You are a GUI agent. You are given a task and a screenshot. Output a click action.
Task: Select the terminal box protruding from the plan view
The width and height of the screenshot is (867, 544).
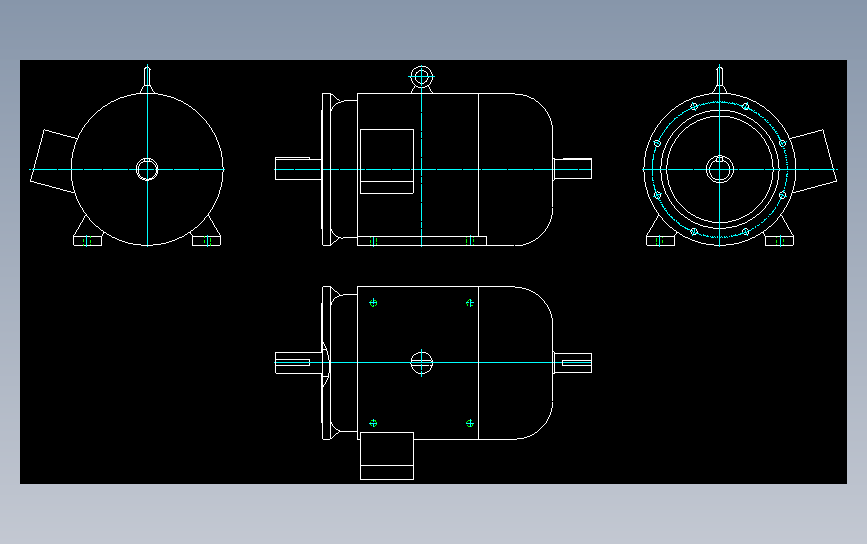(x=387, y=456)
